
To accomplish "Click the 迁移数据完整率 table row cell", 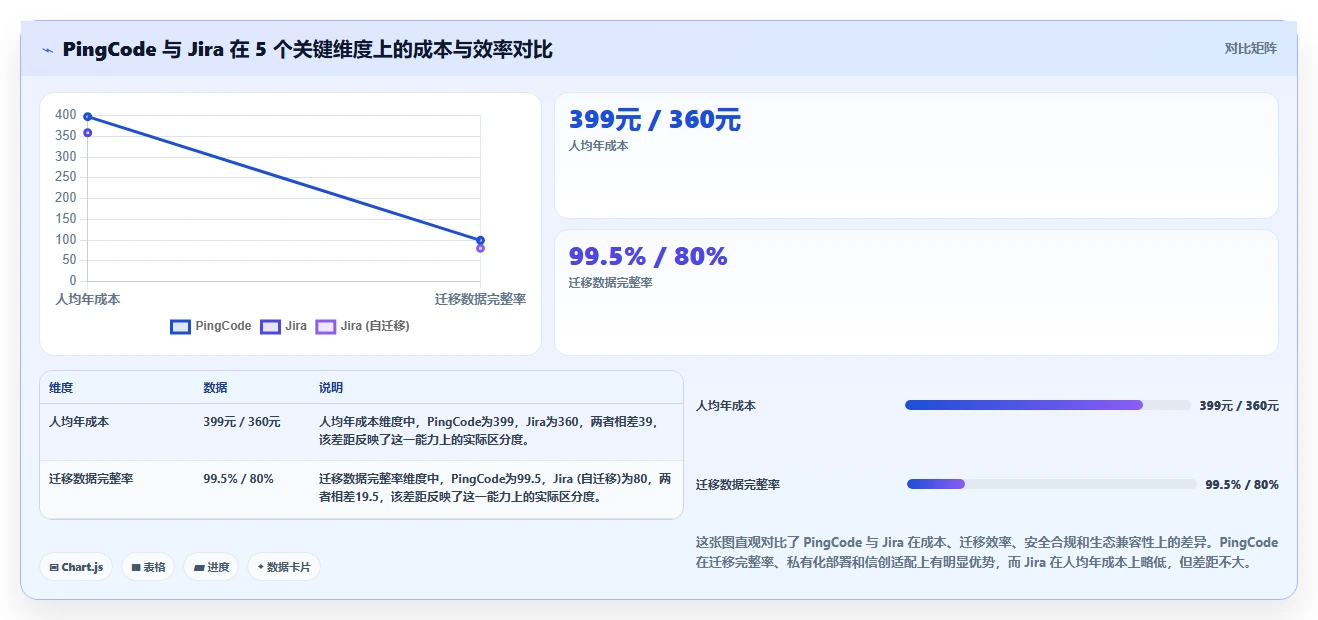I will click(x=91, y=479).
